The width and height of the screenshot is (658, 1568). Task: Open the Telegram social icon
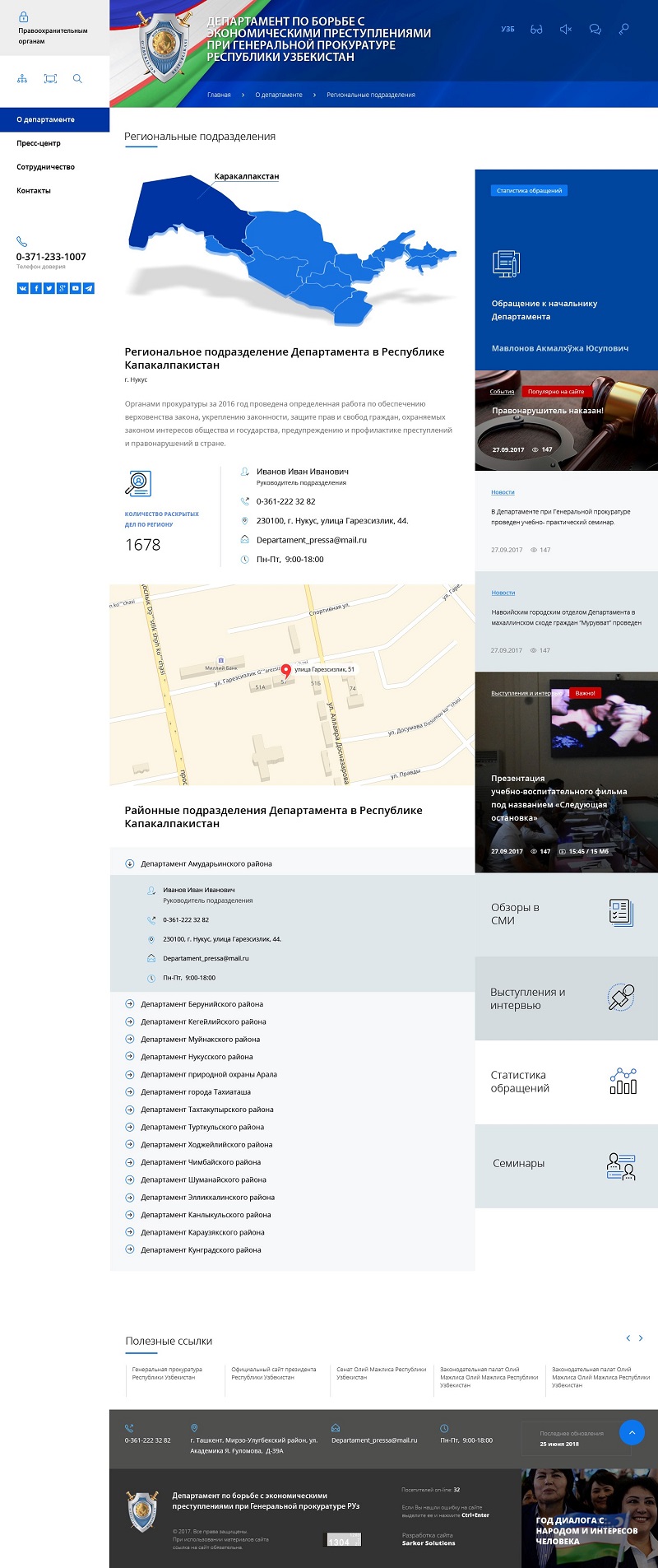point(89,288)
